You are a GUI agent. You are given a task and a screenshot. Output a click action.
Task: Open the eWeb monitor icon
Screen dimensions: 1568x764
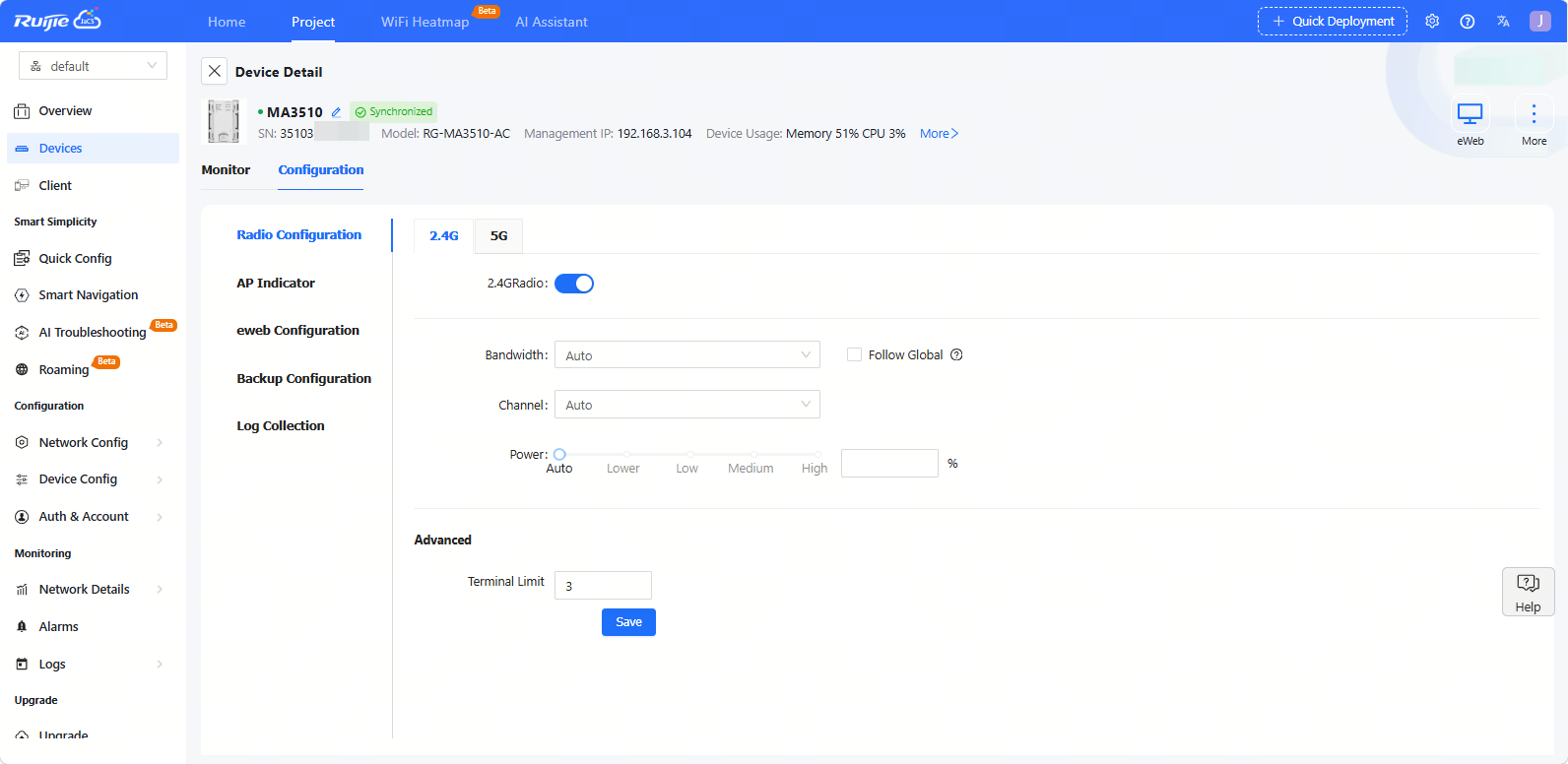[x=1470, y=115]
